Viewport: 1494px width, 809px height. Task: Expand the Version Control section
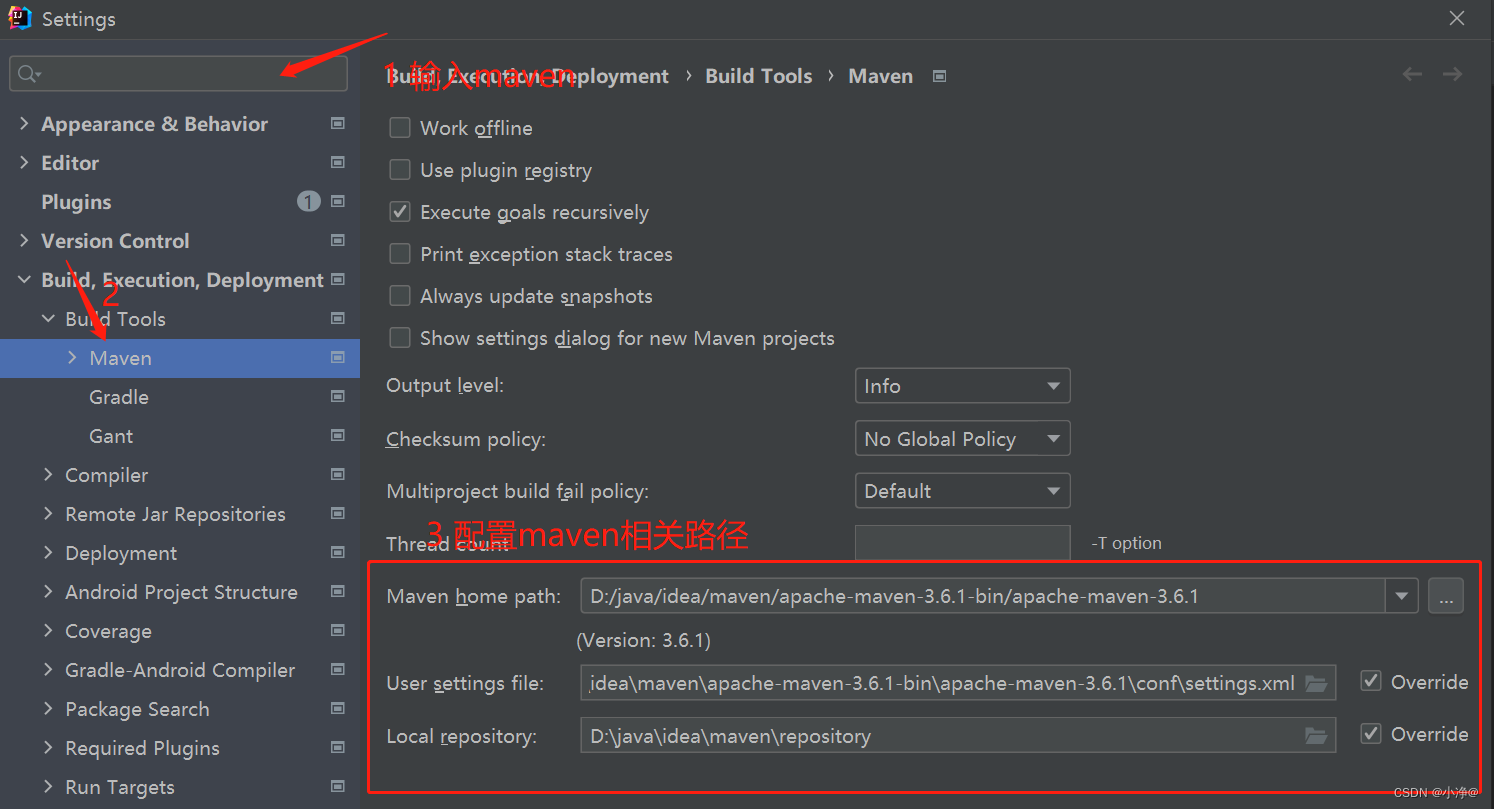pos(24,241)
